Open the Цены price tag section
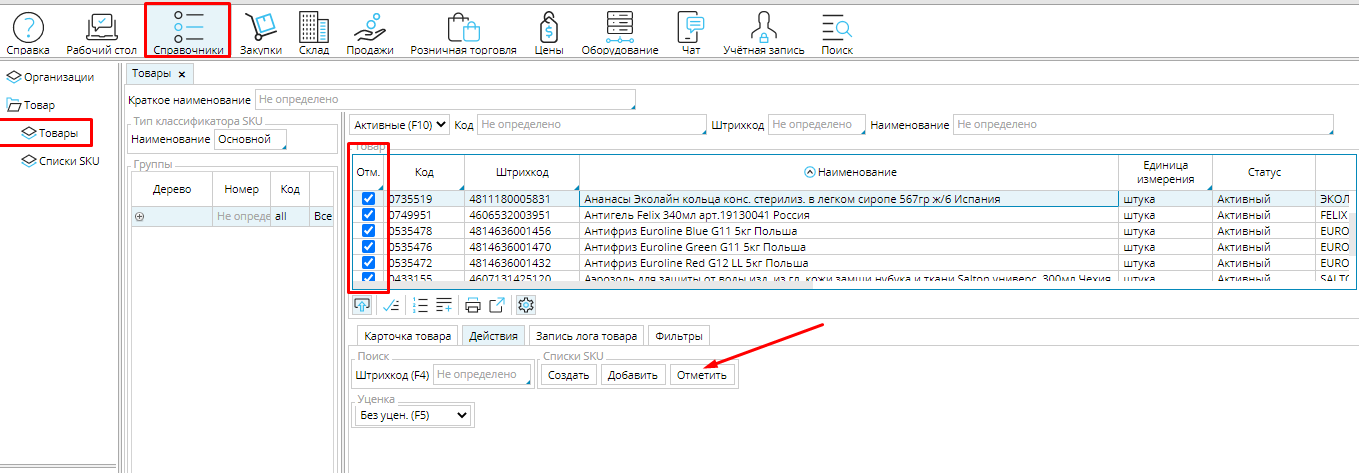The image size is (1359, 473). click(549, 31)
